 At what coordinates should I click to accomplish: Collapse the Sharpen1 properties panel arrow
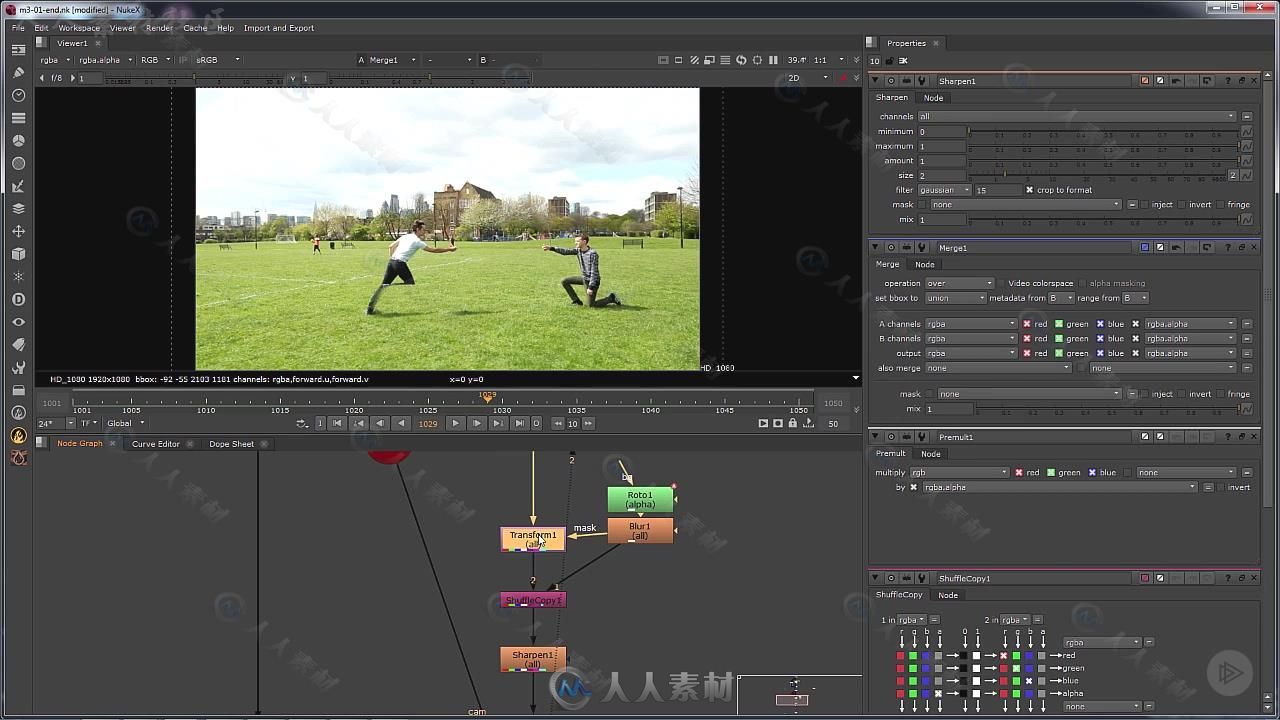pyautogui.click(x=875, y=81)
